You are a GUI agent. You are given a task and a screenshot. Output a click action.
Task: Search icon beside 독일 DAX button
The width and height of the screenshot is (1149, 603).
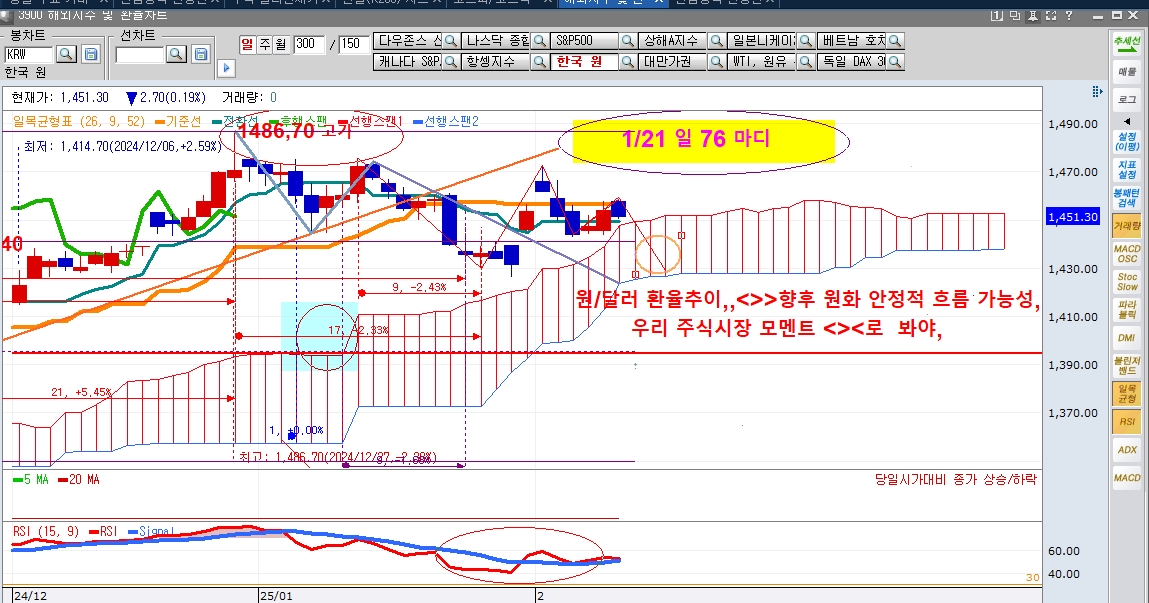point(895,62)
